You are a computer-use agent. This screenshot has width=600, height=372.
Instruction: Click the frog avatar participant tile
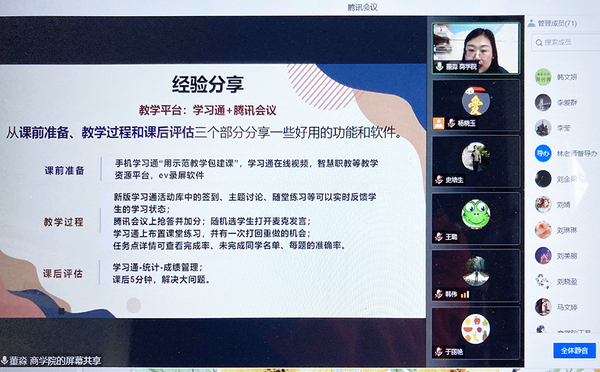[476, 218]
